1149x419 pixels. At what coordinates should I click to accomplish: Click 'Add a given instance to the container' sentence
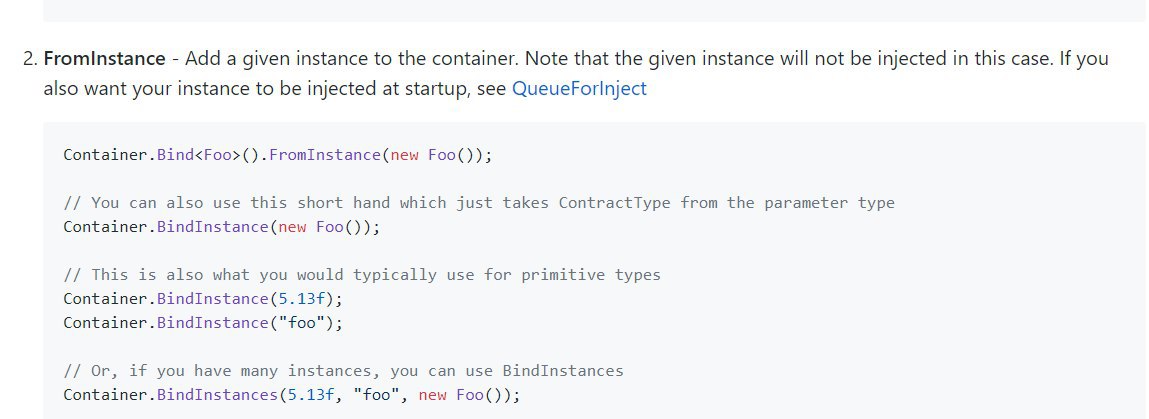(353, 58)
